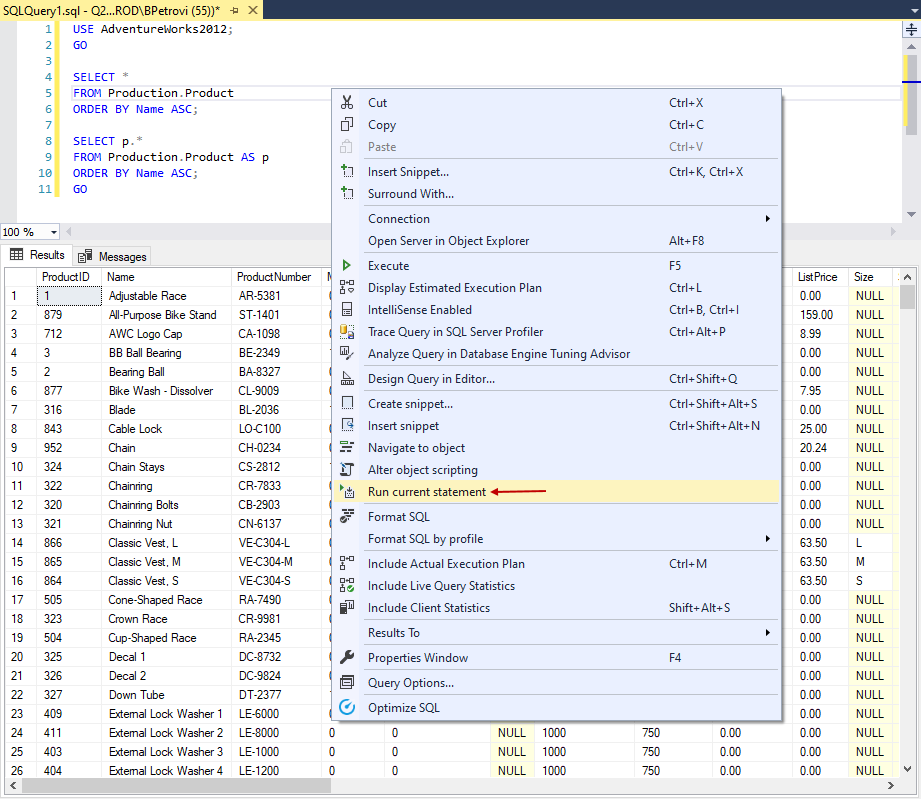Switch to the Messages tab

point(112,256)
